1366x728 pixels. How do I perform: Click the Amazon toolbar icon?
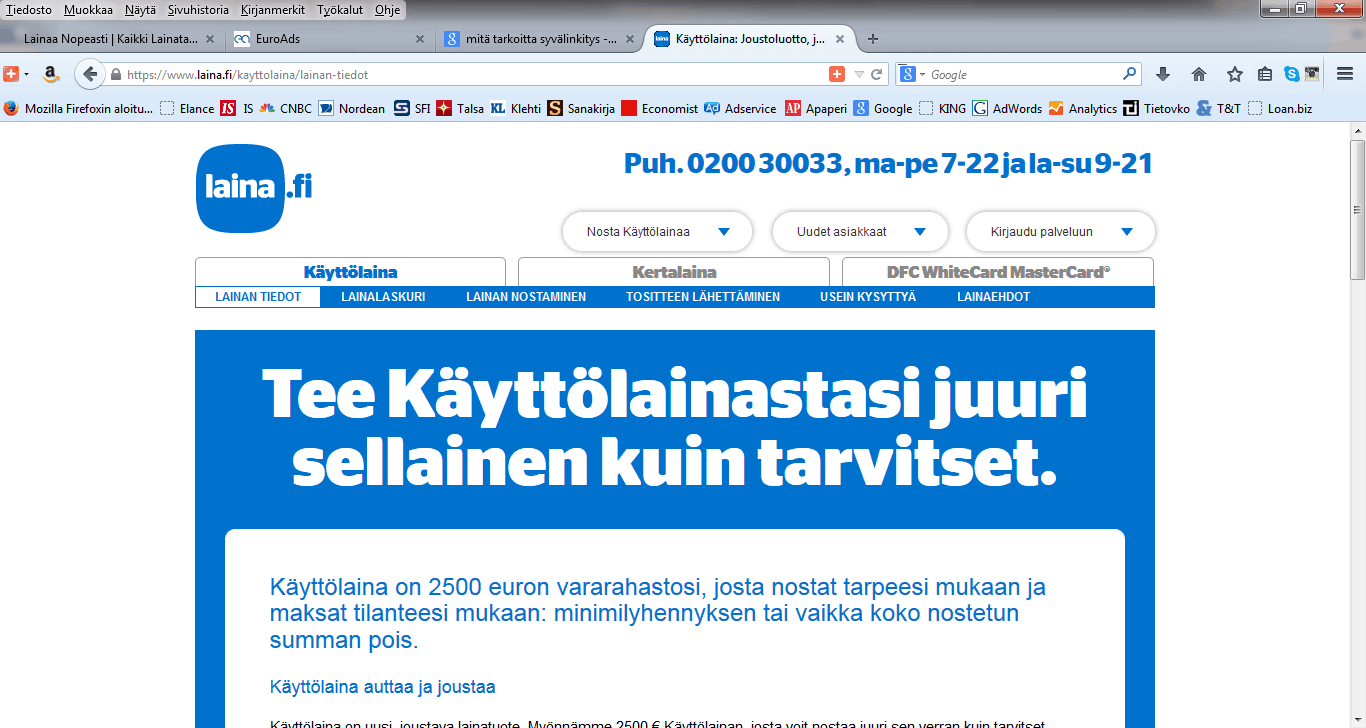(x=51, y=75)
